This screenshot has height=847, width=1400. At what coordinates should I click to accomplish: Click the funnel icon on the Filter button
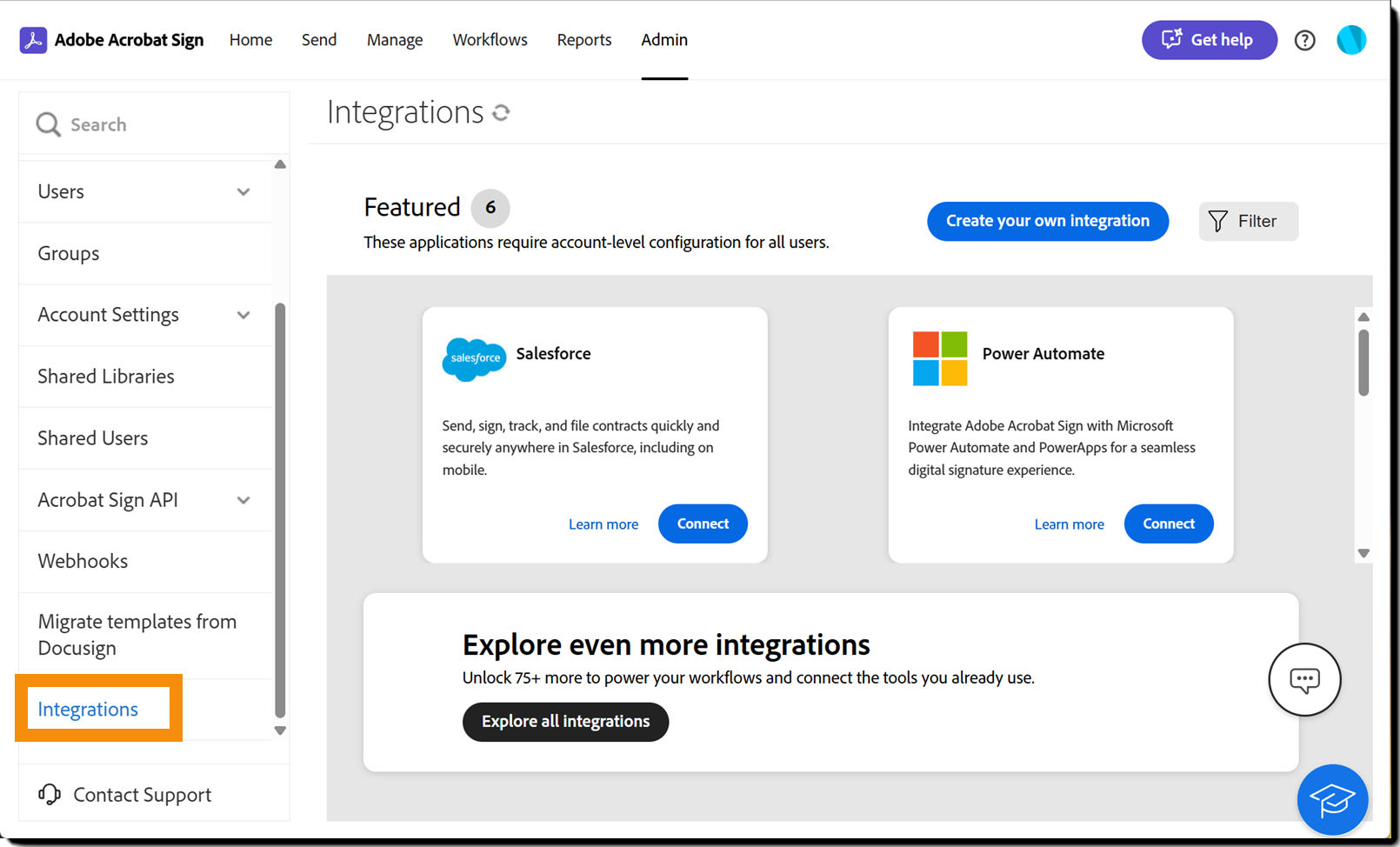point(1218,221)
